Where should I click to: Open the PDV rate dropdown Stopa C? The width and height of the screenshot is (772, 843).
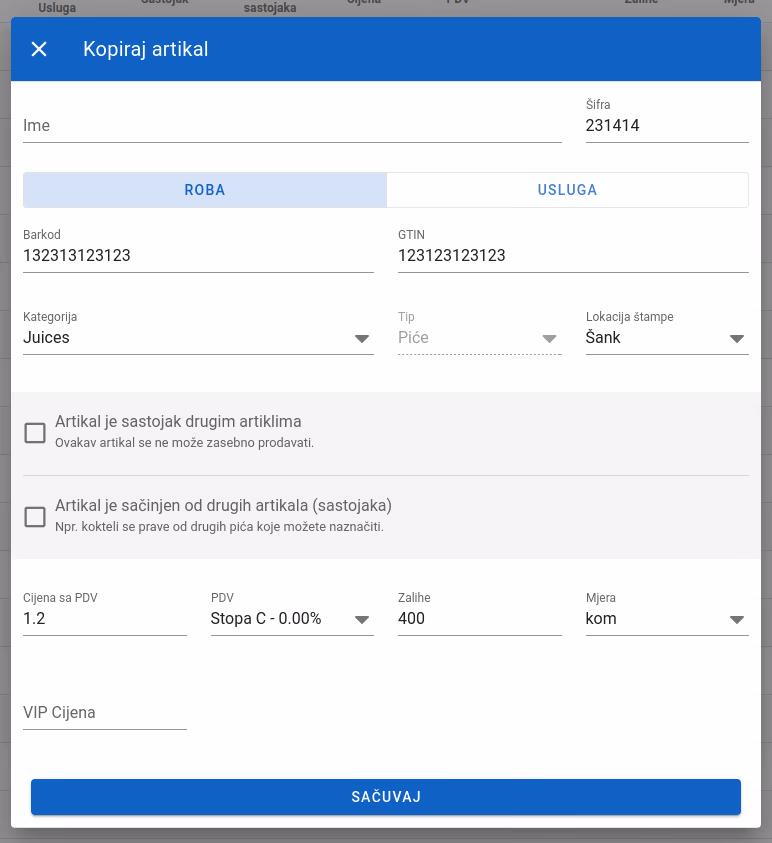click(292, 619)
